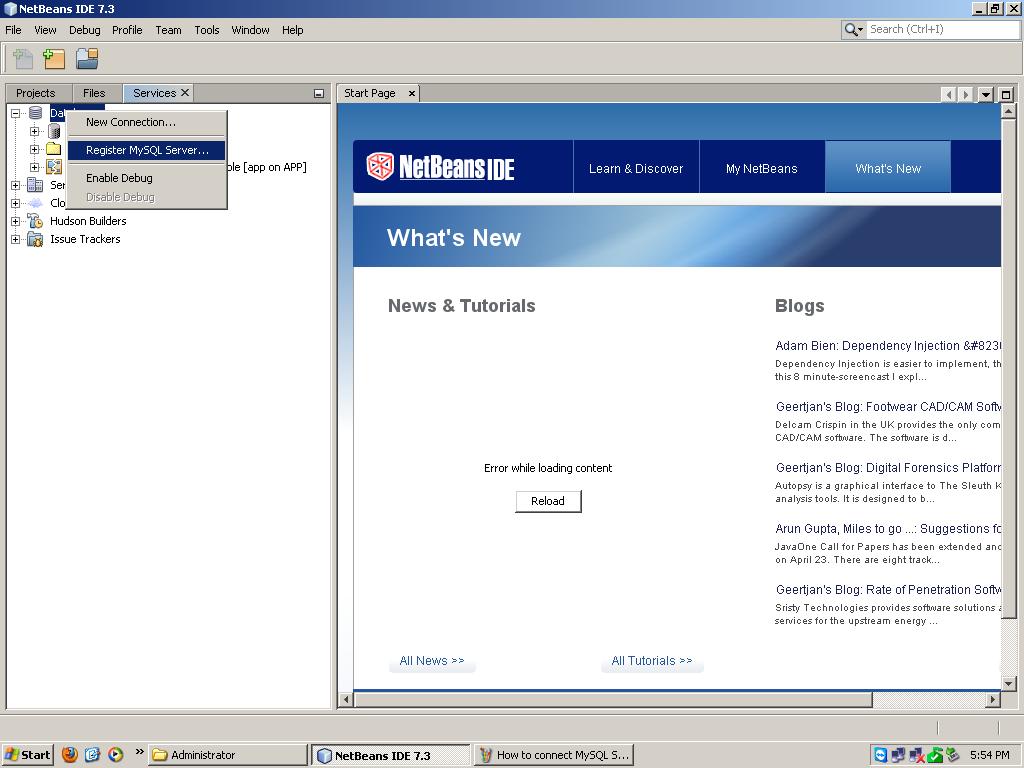1024x768 pixels.
Task: Expand the Cloud tree node
Action: pyautogui.click(x=16, y=203)
